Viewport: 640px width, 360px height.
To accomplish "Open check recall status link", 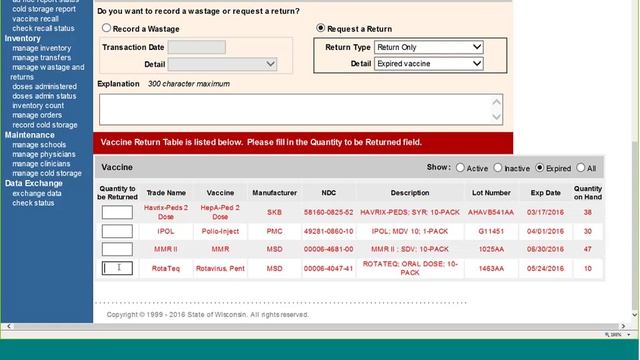I will coord(43,28).
